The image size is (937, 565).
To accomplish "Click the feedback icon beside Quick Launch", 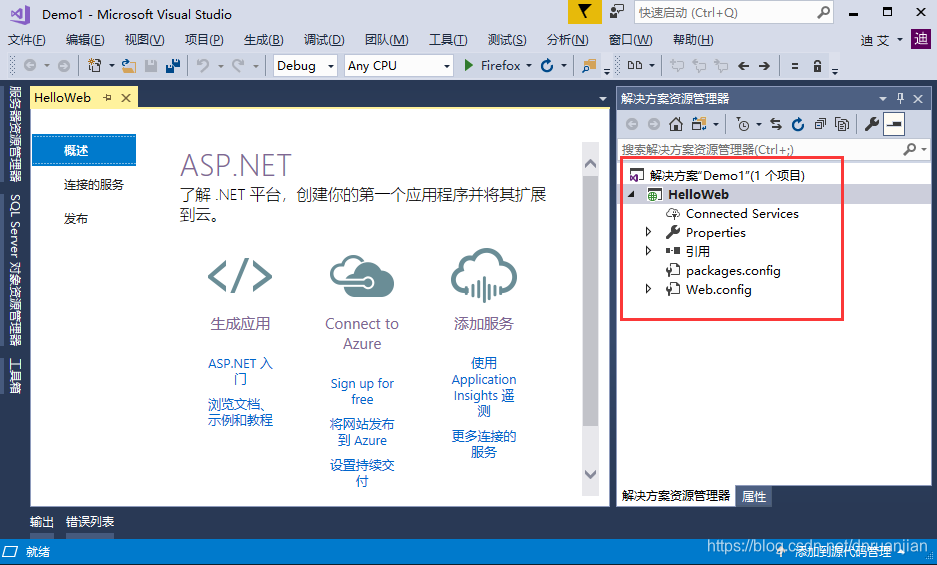I will pos(616,12).
